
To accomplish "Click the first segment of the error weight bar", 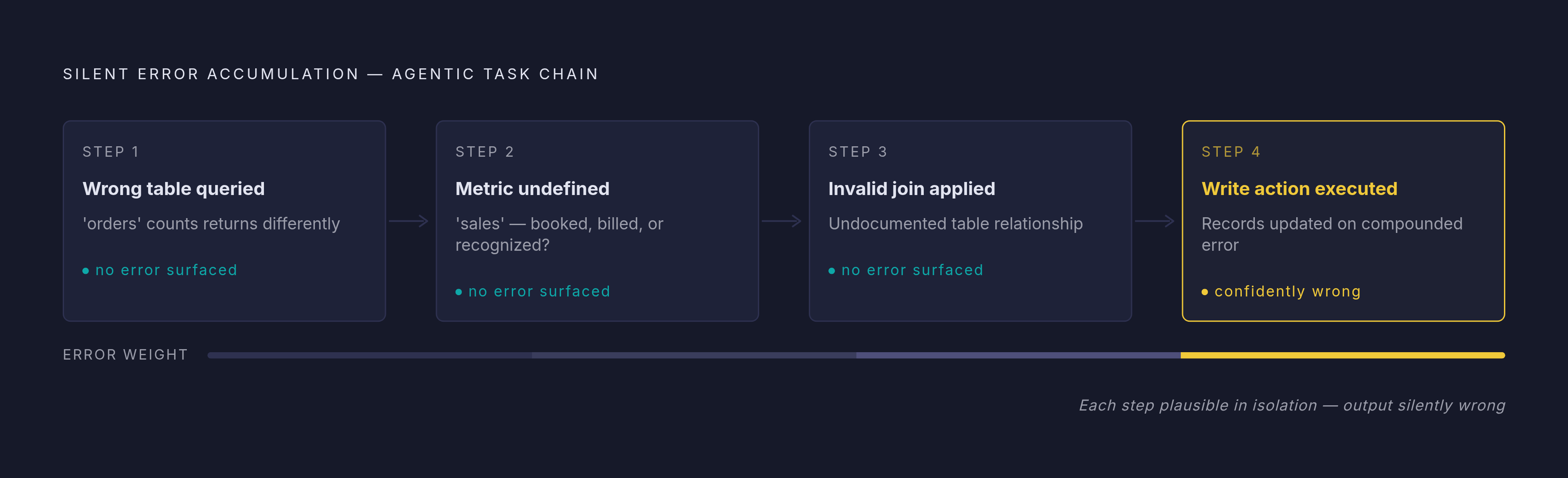I will tap(369, 355).
